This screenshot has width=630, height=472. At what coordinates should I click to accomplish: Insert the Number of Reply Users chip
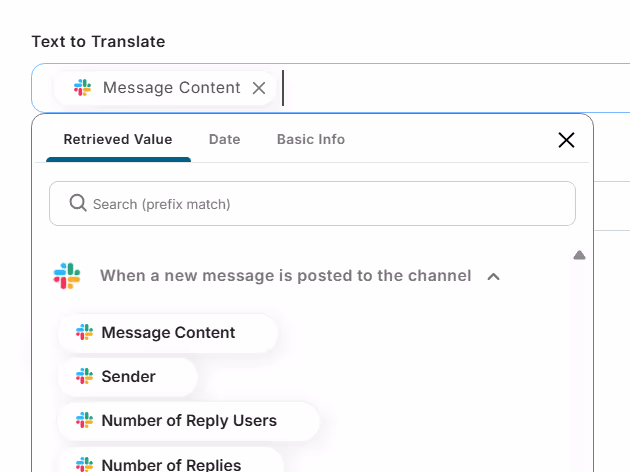pyautogui.click(x=188, y=421)
